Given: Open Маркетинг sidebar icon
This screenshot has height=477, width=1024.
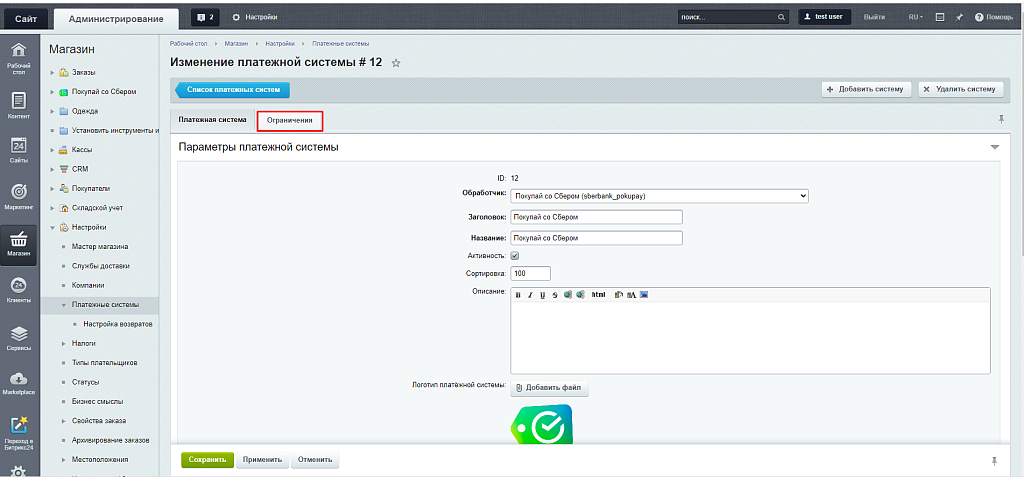Looking at the screenshot, I should 18,194.
